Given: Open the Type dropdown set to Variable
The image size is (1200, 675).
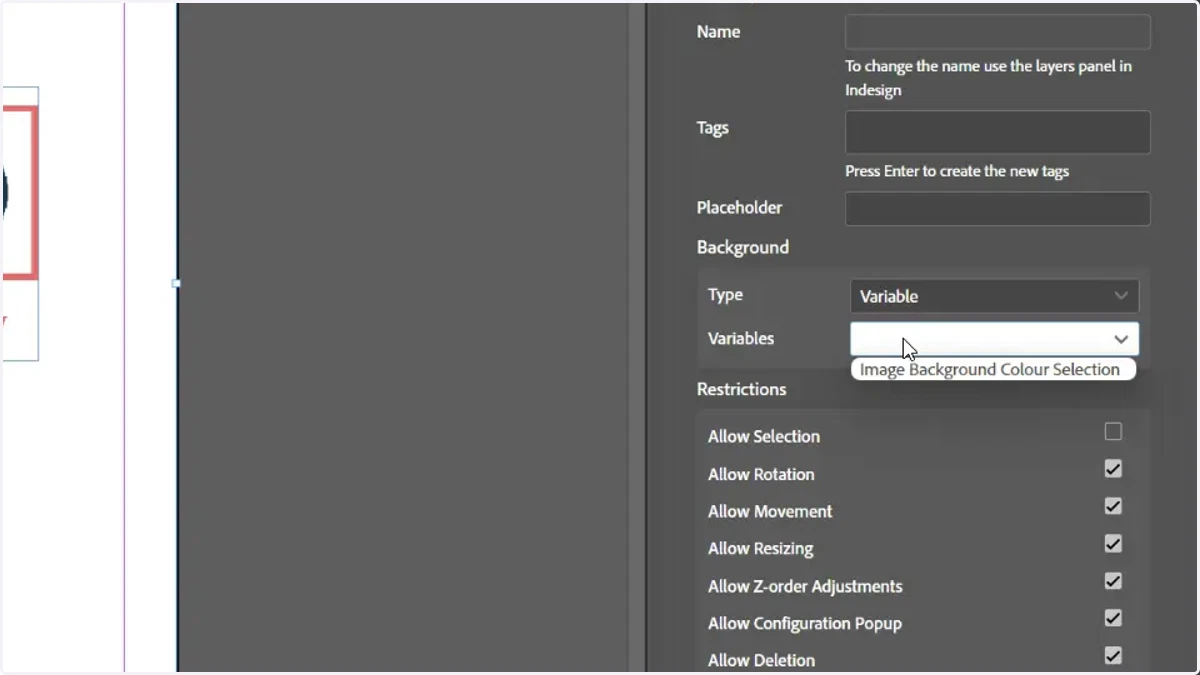Looking at the screenshot, I should click(994, 296).
